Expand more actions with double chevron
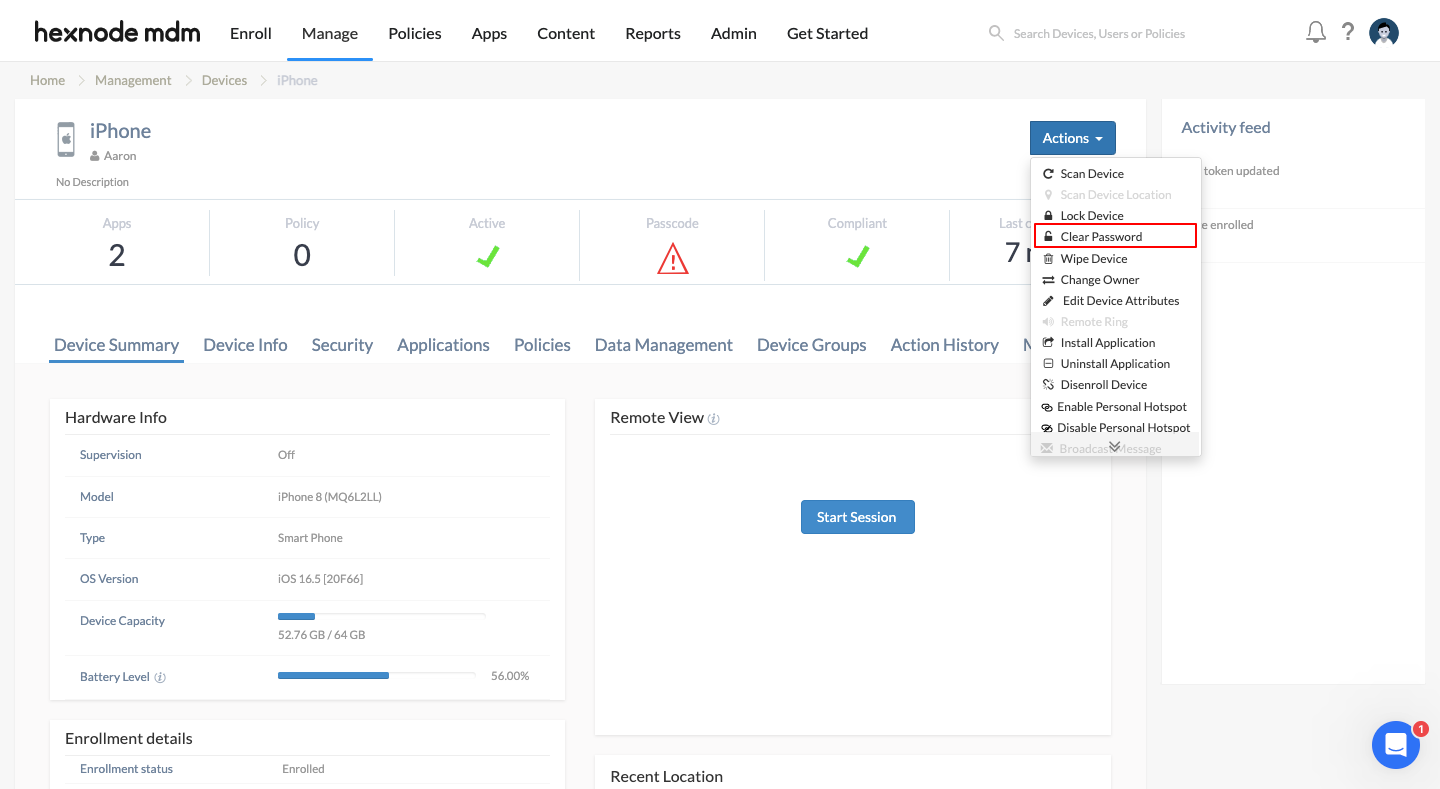 pos(1114,447)
